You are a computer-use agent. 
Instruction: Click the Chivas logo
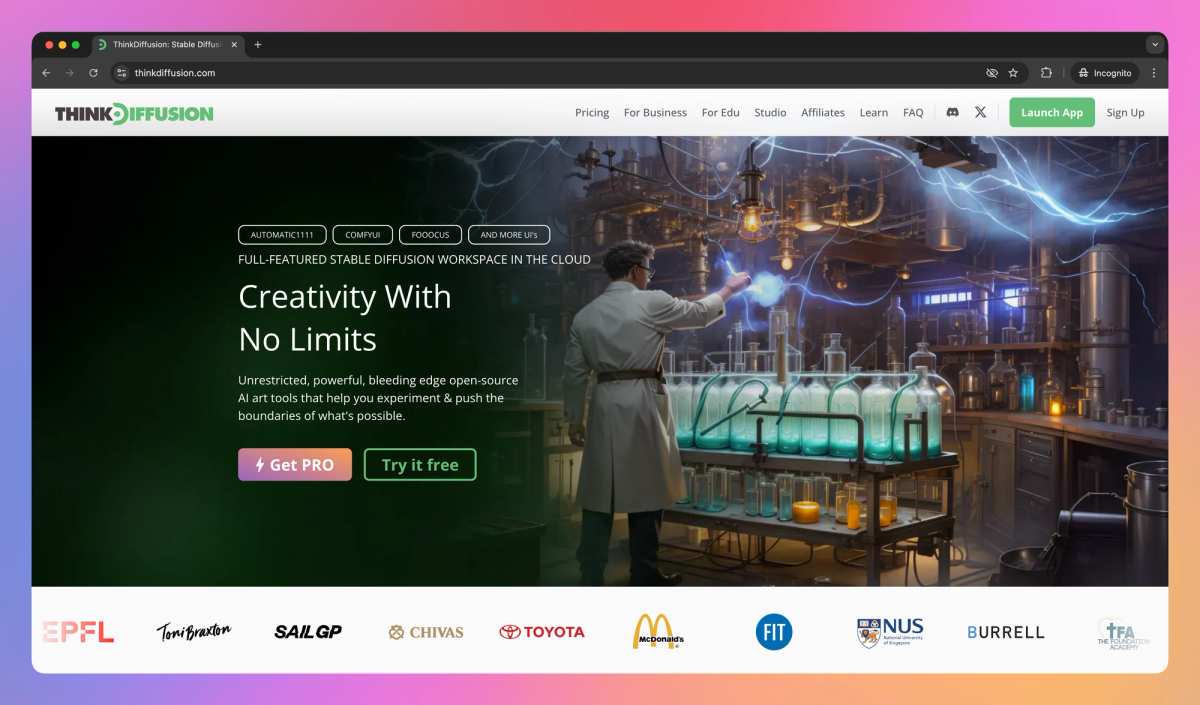click(426, 632)
